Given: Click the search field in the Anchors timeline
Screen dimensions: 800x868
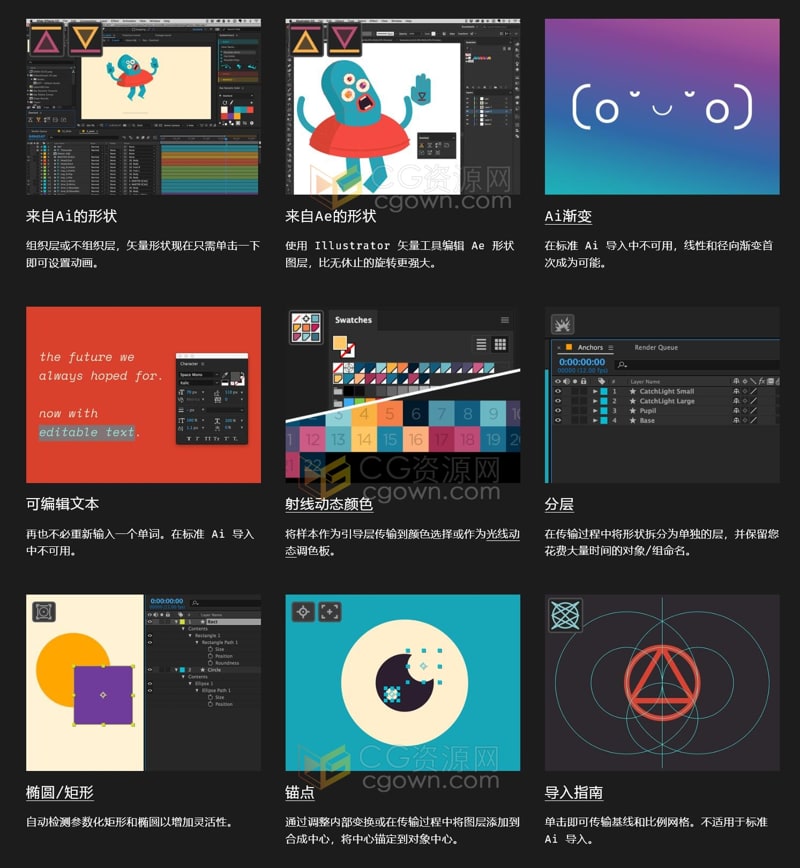Looking at the screenshot, I should point(696,364).
